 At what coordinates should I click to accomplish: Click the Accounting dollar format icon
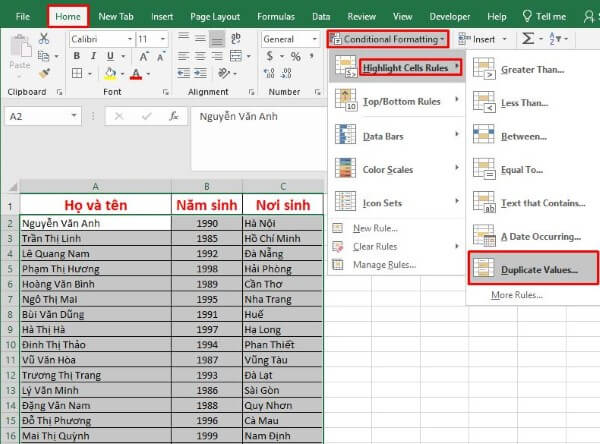pos(270,56)
